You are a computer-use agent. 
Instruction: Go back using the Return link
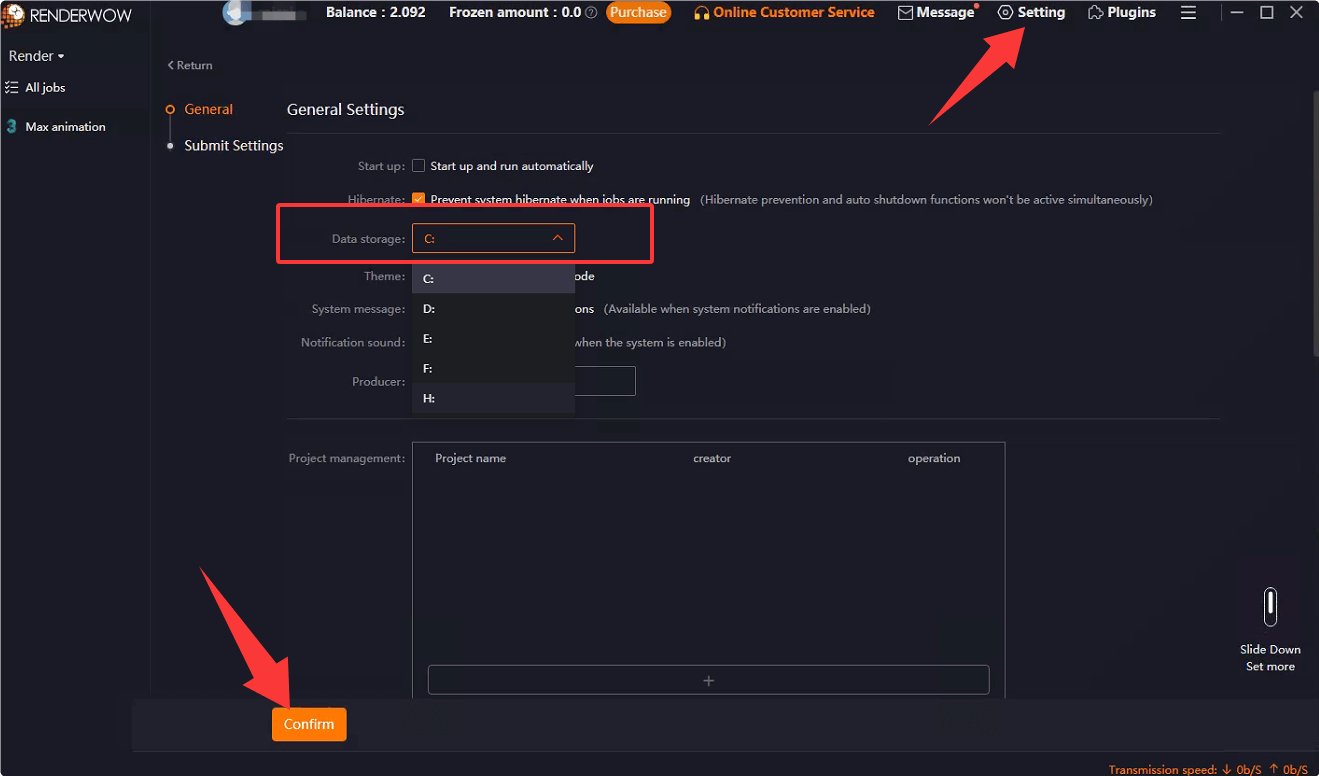189,65
